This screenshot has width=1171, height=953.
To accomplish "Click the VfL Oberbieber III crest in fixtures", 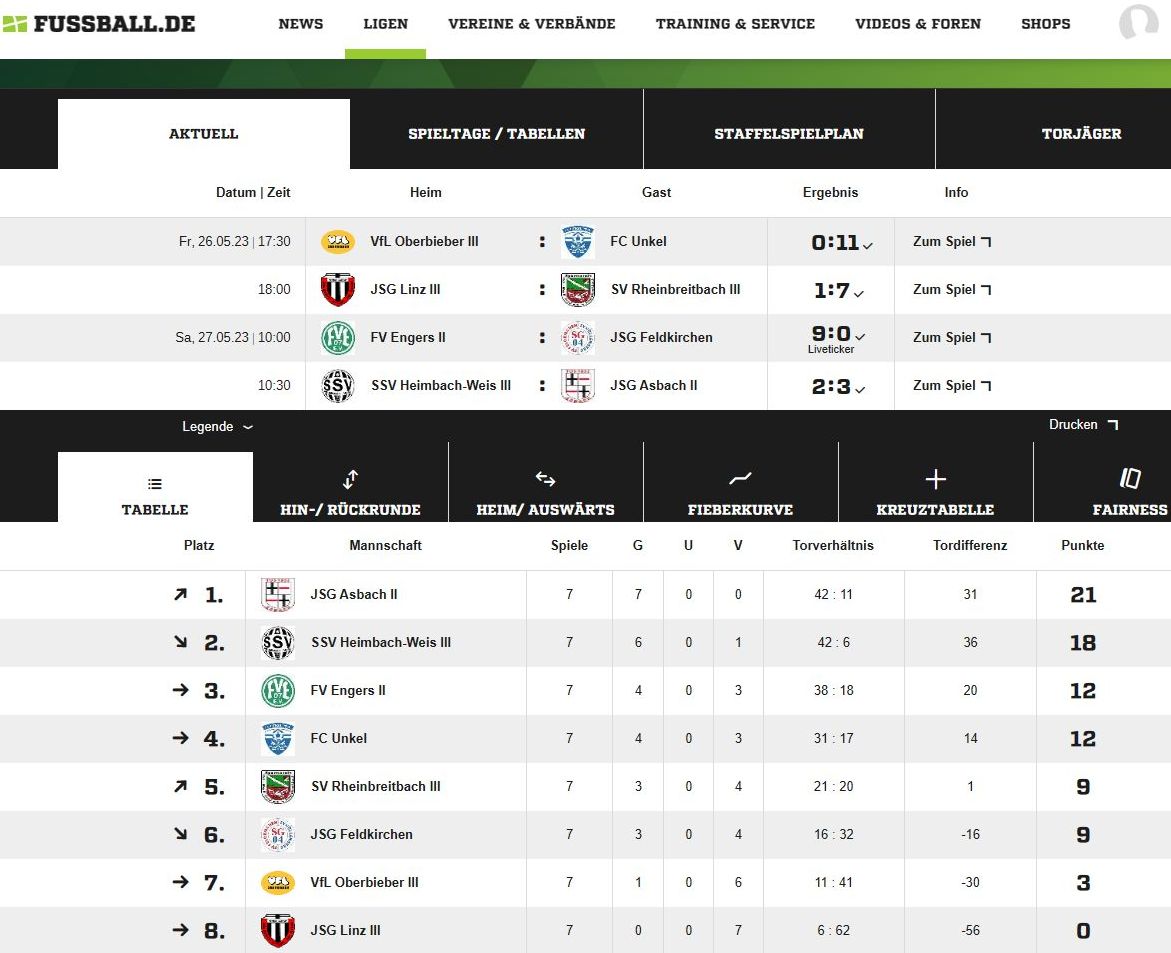I will click(337, 241).
